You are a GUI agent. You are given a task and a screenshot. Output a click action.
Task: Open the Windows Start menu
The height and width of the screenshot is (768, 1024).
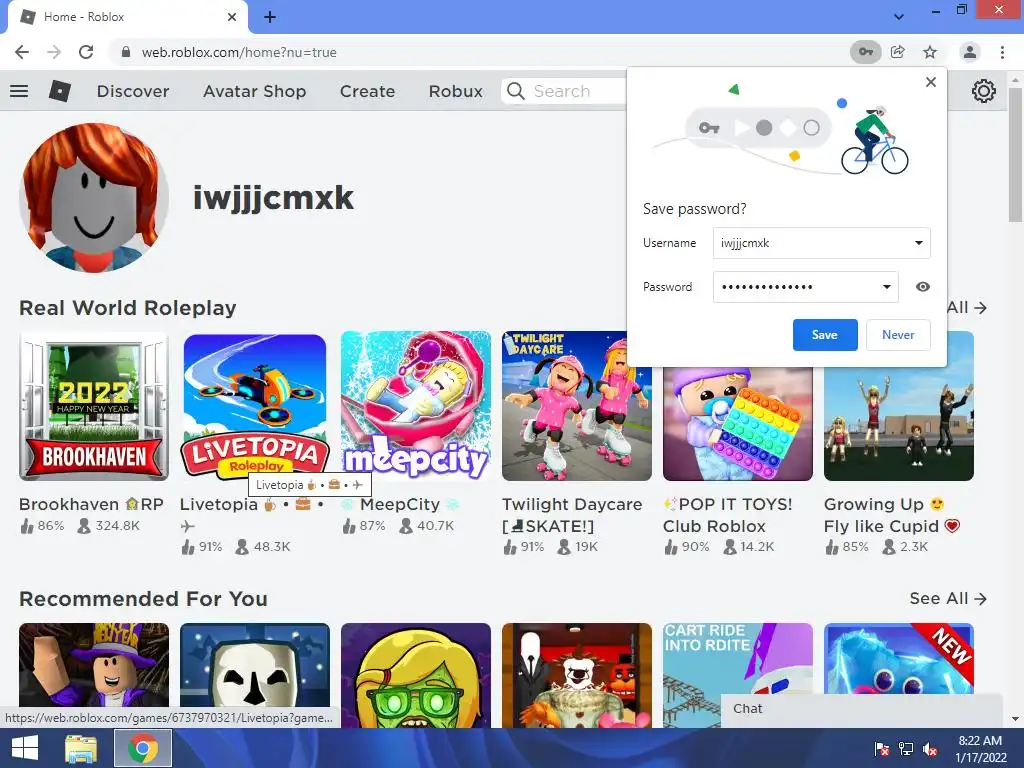point(24,748)
